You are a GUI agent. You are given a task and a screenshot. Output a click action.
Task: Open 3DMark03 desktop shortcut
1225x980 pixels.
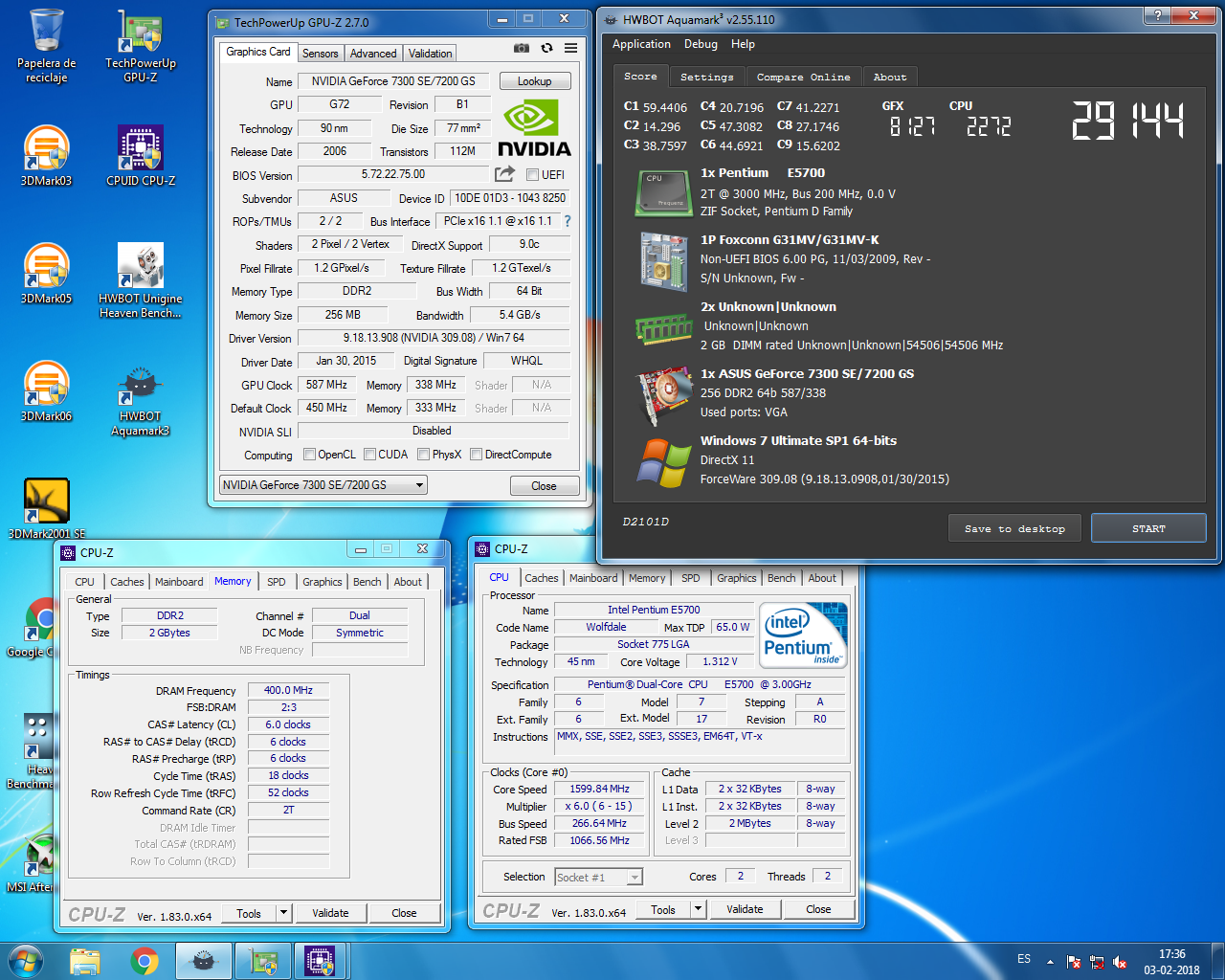(46, 156)
